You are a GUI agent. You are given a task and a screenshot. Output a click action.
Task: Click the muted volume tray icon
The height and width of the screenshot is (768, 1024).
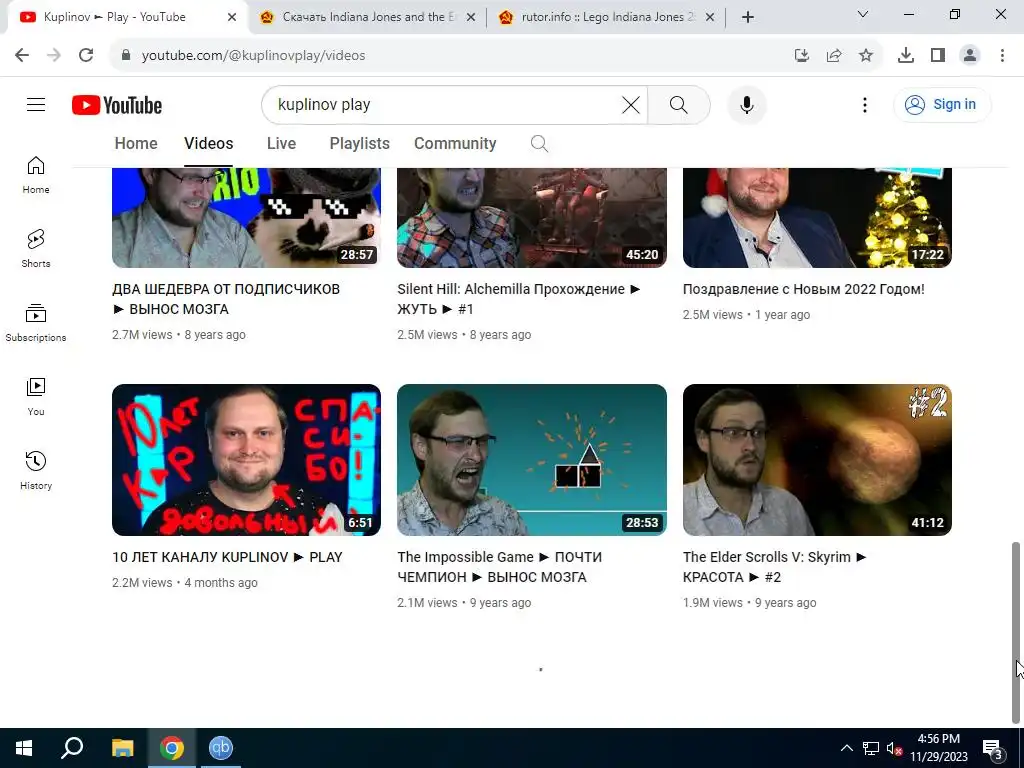click(894, 748)
